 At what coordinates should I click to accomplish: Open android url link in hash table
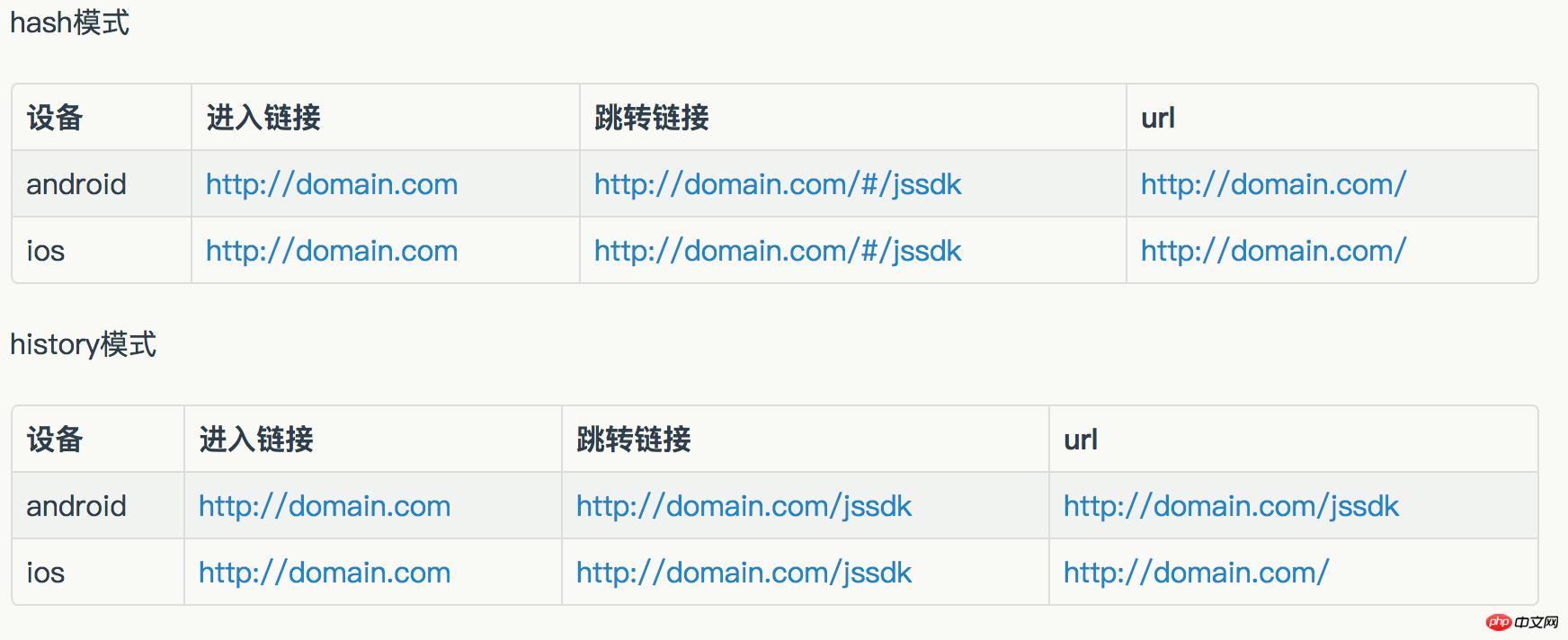[1273, 184]
